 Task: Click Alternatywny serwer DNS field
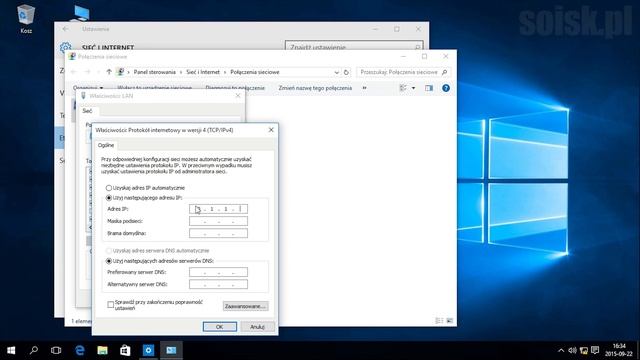click(218, 284)
